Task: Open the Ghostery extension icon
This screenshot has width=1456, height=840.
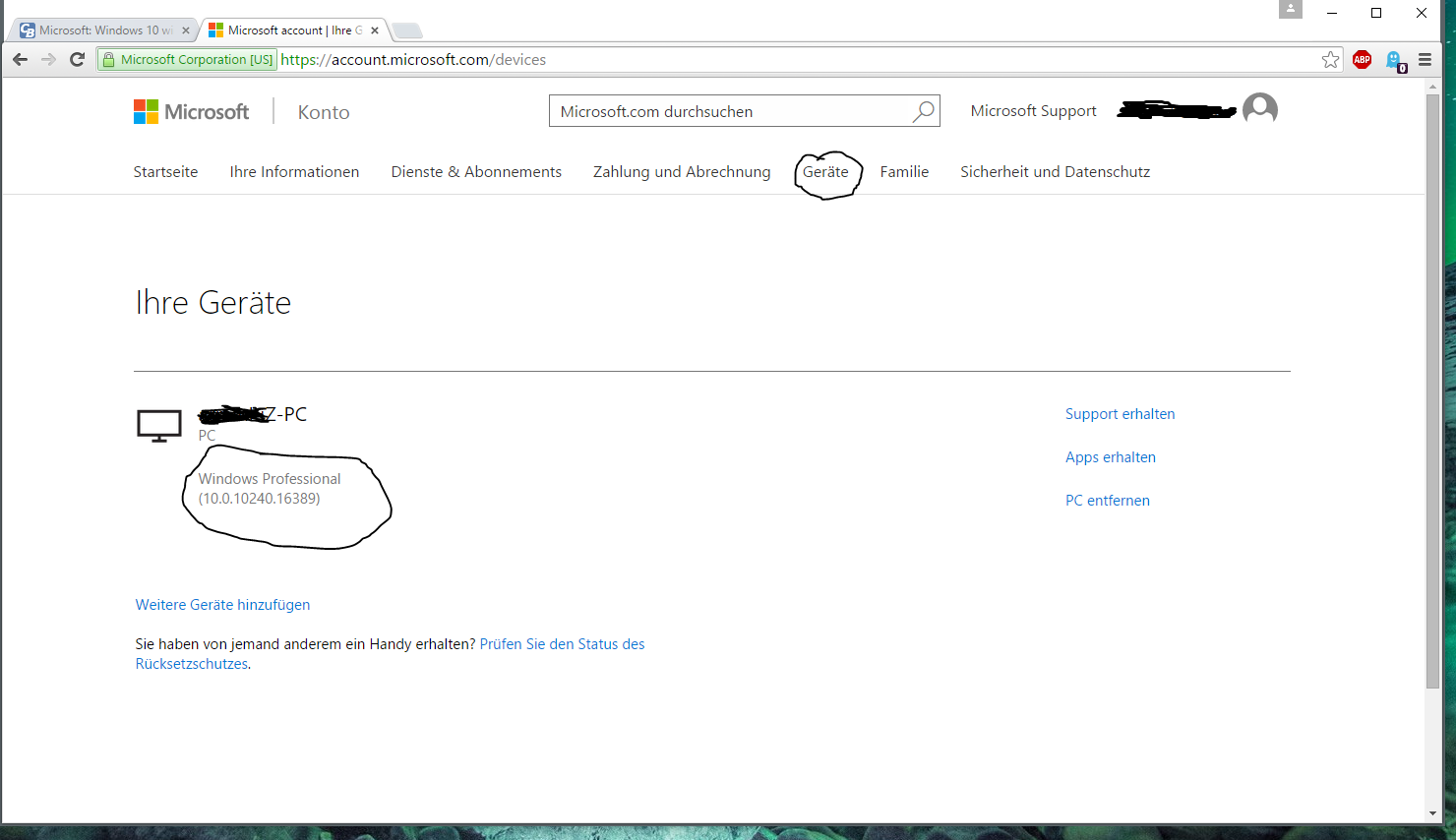Action: point(1395,61)
